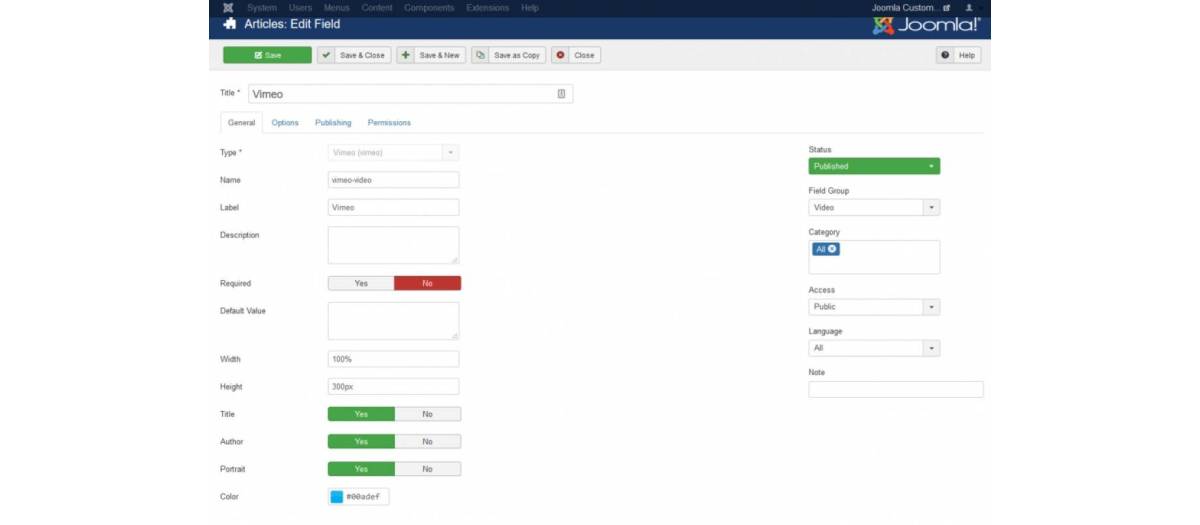Remove the 'All' category tag

(x=832, y=249)
